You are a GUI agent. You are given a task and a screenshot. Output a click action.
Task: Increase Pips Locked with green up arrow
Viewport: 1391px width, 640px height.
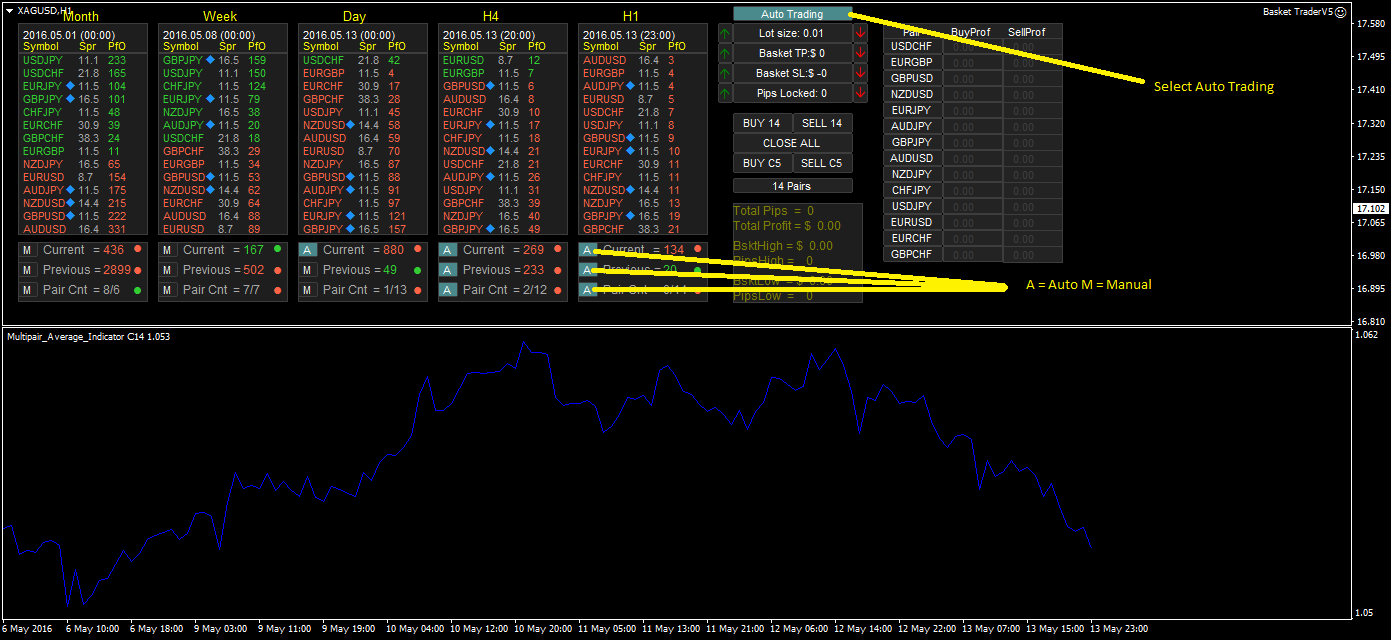[725, 93]
